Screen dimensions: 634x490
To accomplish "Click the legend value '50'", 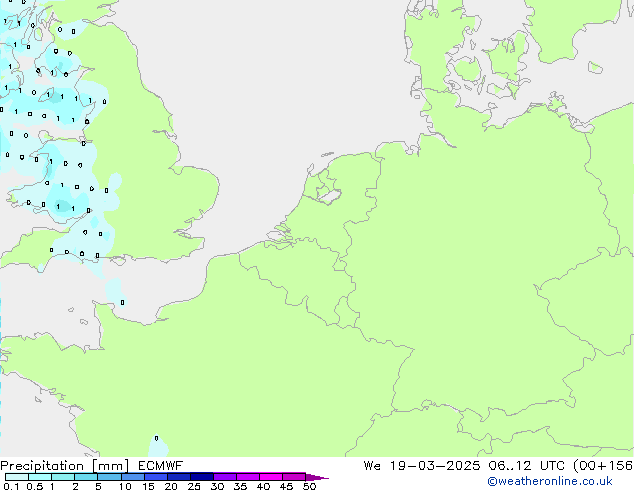I will pyautogui.click(x=309, y=486).
